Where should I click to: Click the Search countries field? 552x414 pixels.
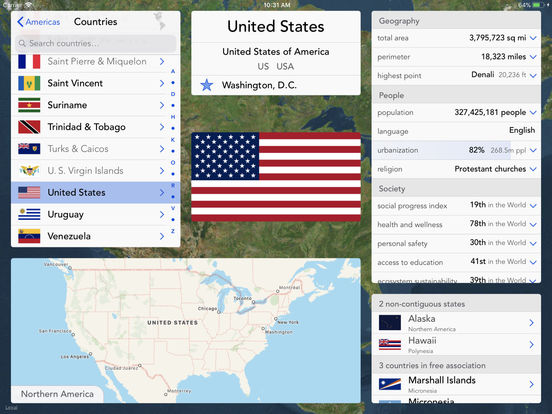(95, 43)
